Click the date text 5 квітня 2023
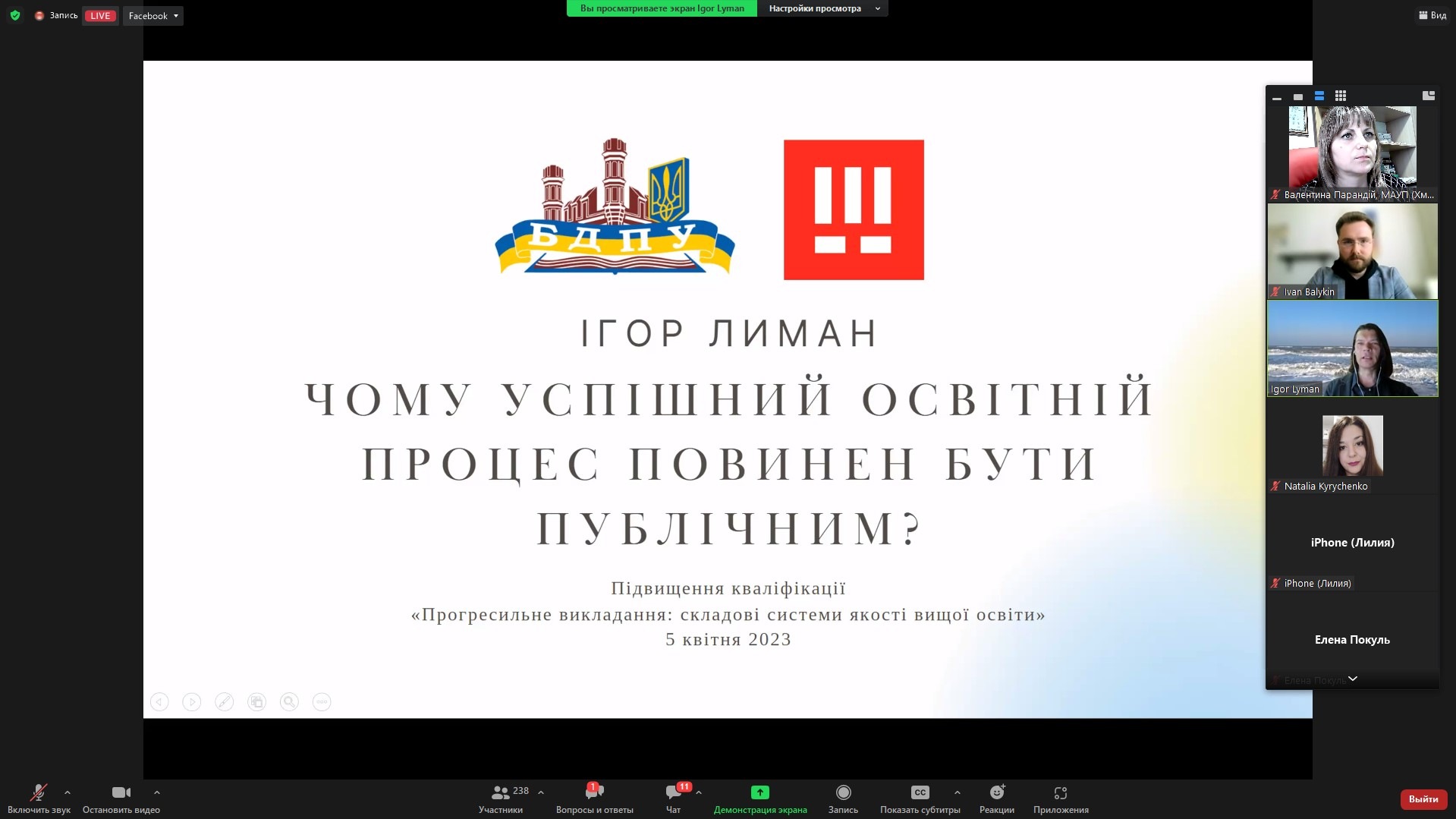Screen dimensions: 1456x819 (x=728, y=639)
